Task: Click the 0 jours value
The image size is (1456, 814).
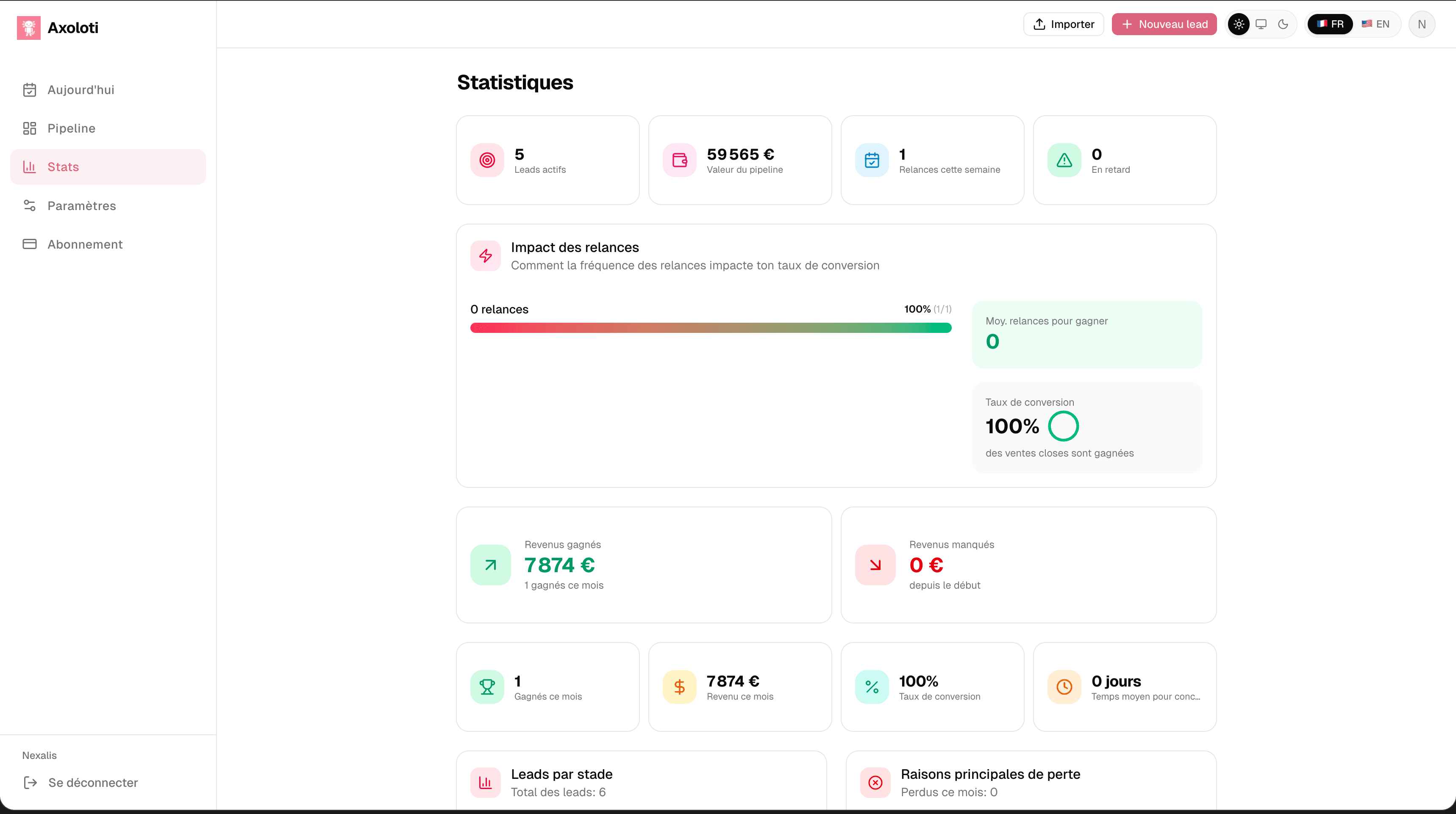Action: [x=1116, y=681]
